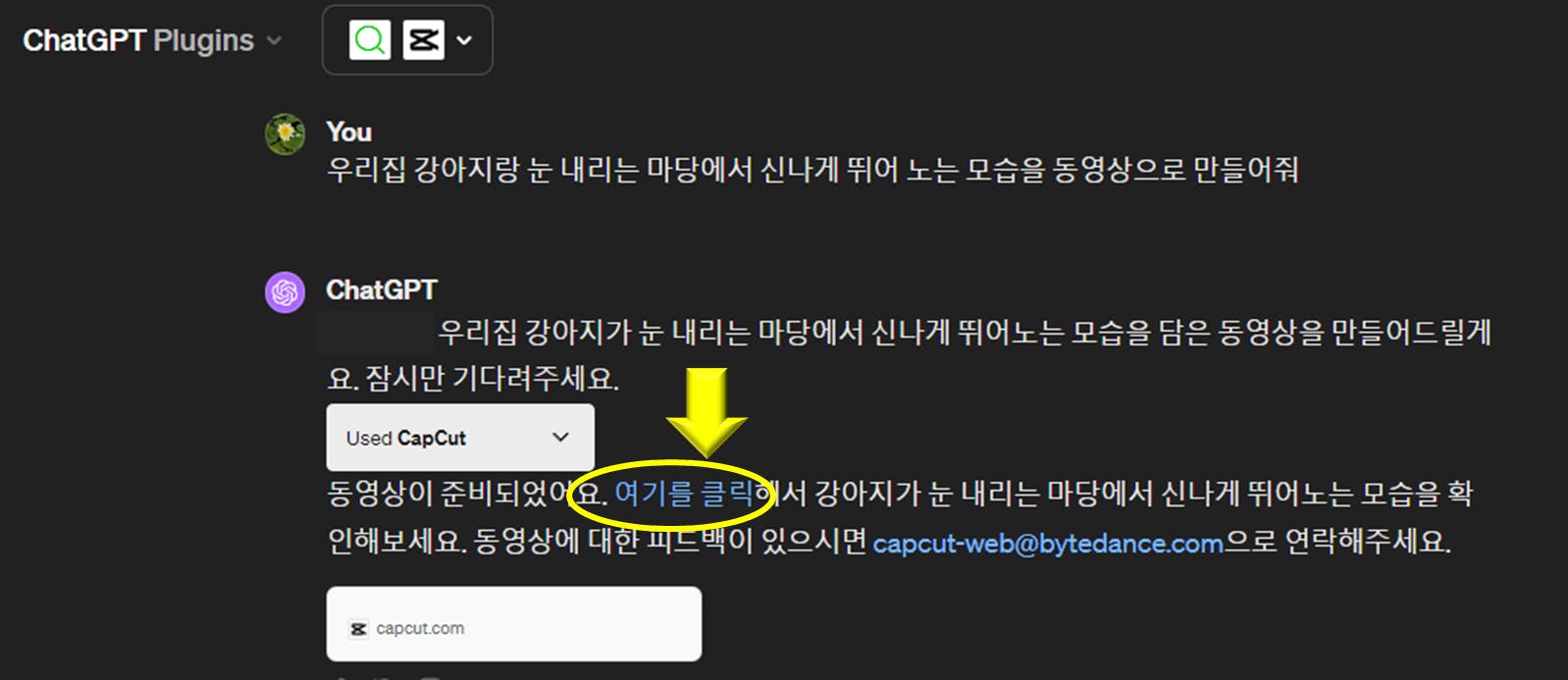Click the green search plugin icon
This screenshot has width=1568, height=680.
coord(370,40)
